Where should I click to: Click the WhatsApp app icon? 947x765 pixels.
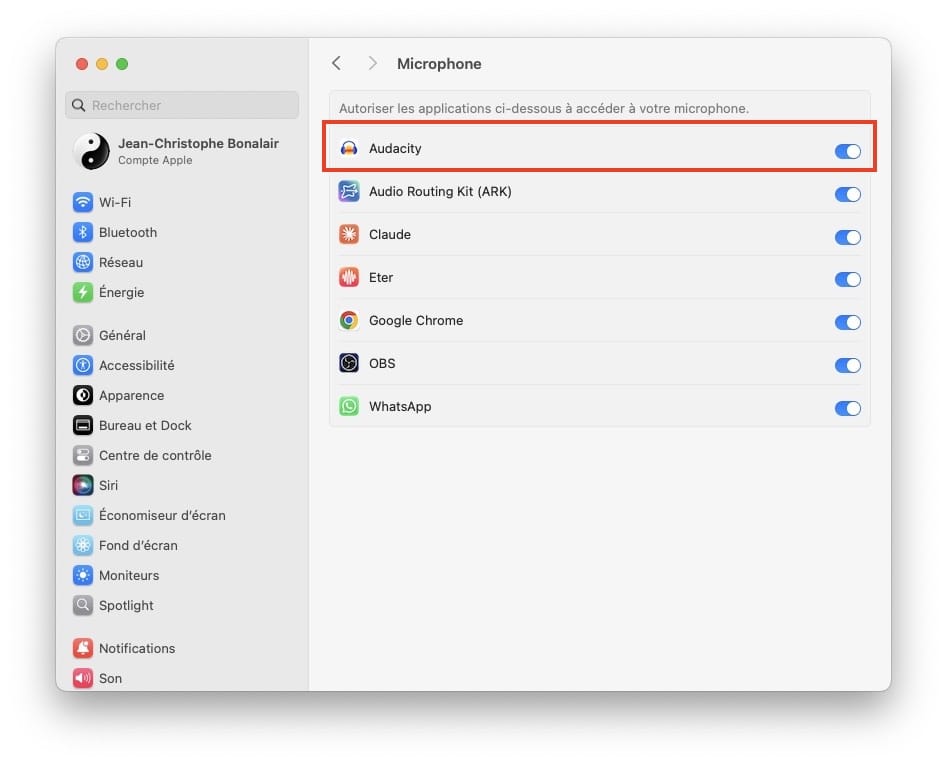(349, 406)
